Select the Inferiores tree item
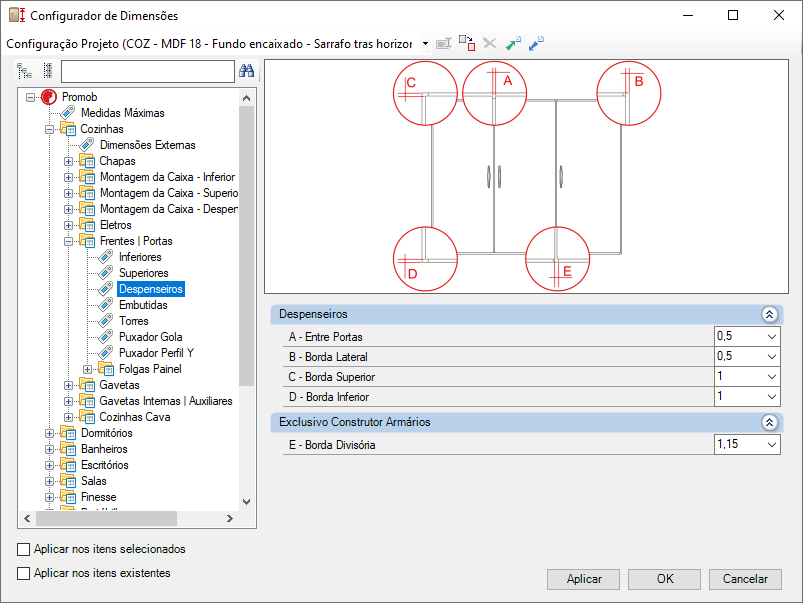Image resolution: width=803 pixels, height=603 pixels. 140,257
